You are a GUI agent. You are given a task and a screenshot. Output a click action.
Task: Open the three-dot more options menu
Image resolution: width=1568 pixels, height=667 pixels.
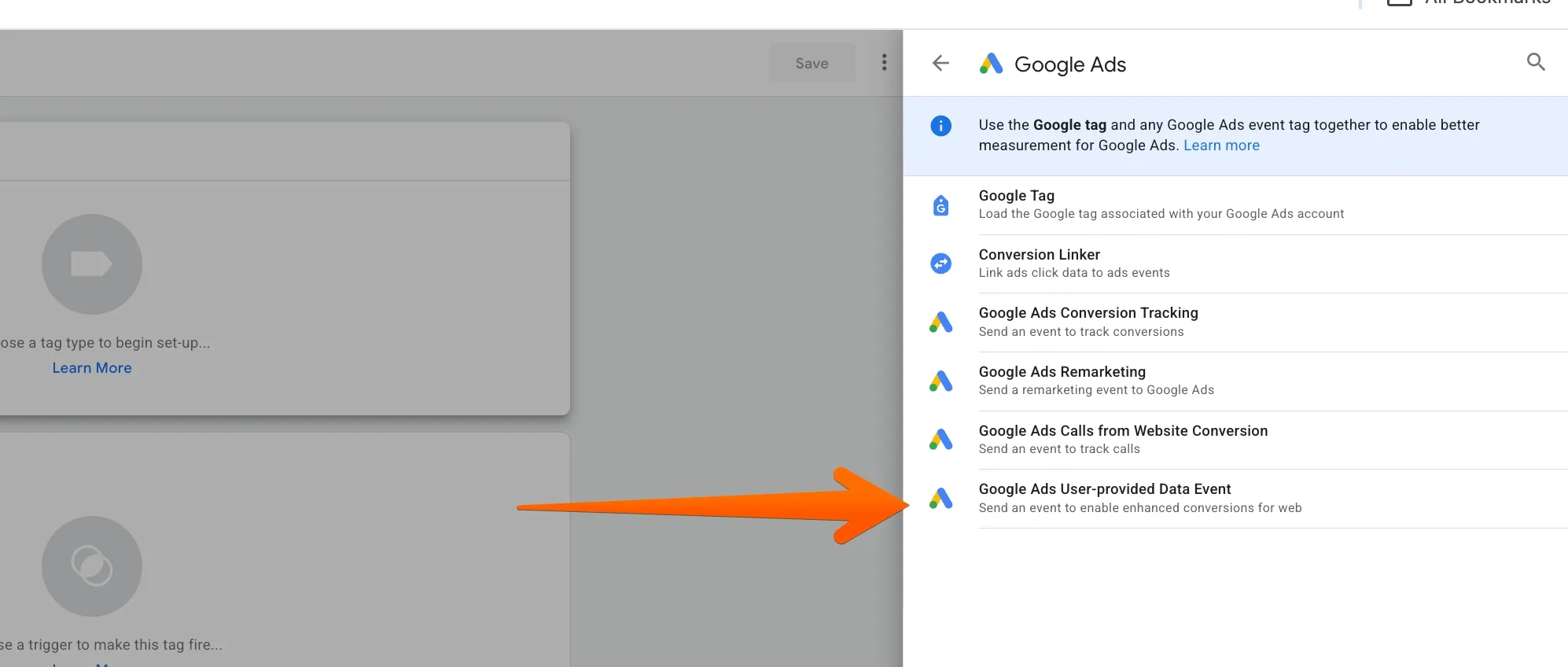click(x=885, y=62)
